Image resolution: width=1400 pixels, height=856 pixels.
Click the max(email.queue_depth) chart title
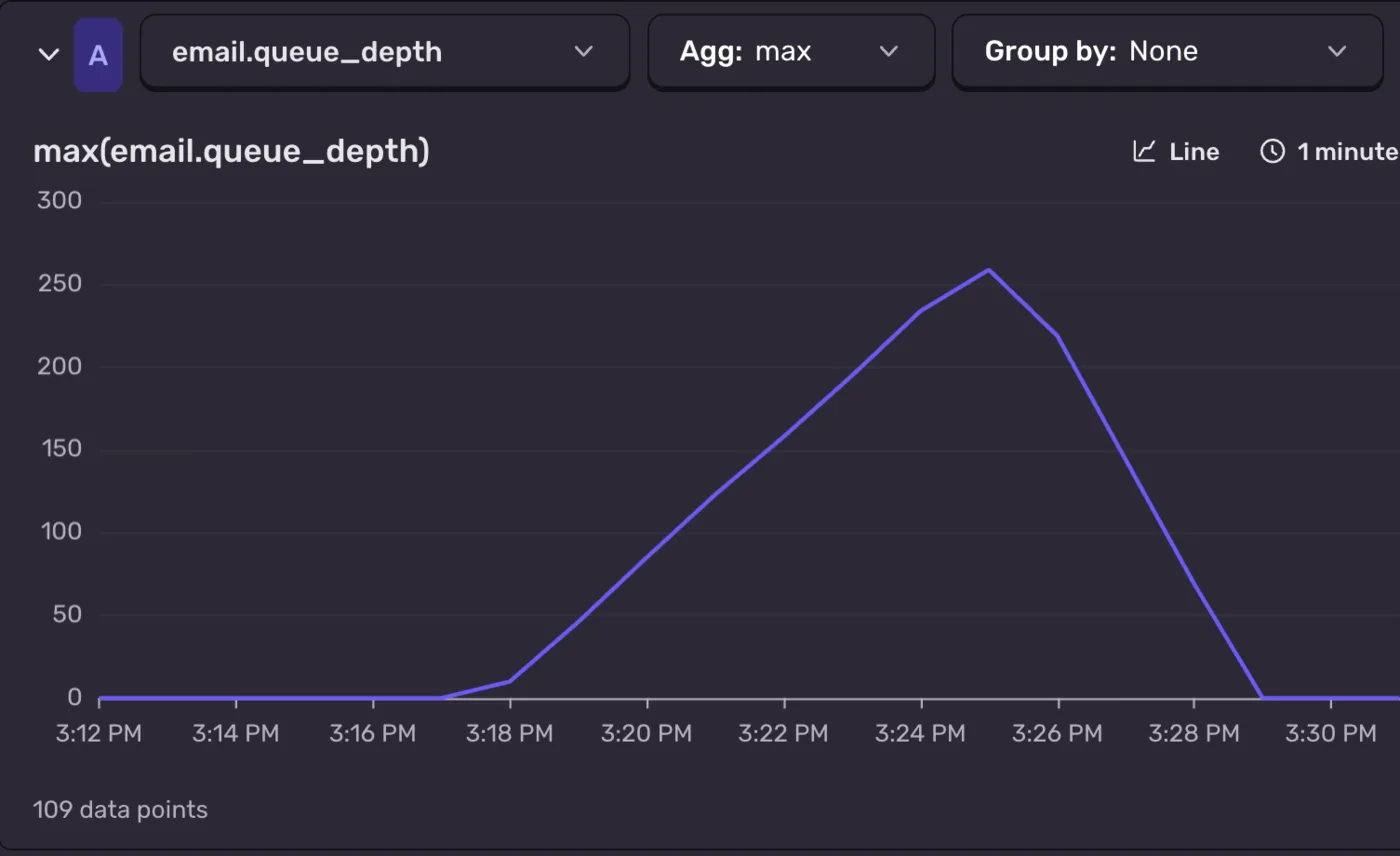point(231,152)
